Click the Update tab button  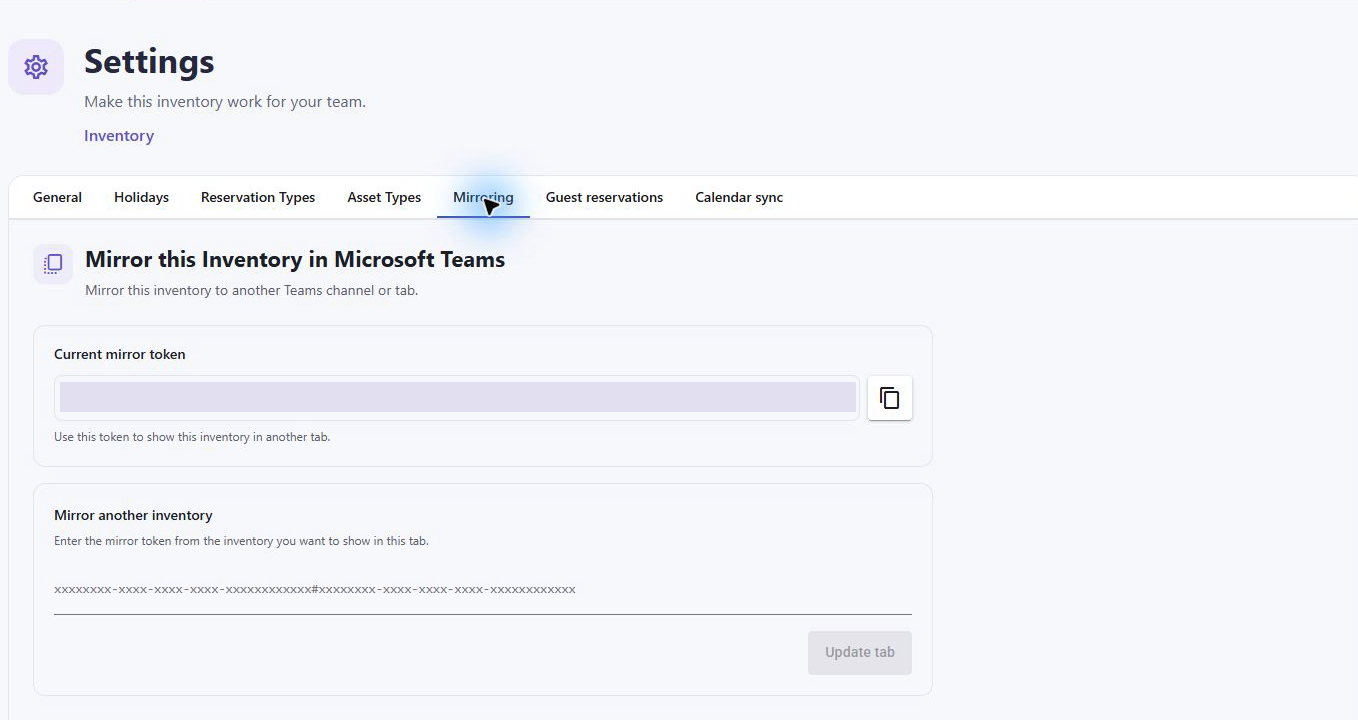click(860, 652)
